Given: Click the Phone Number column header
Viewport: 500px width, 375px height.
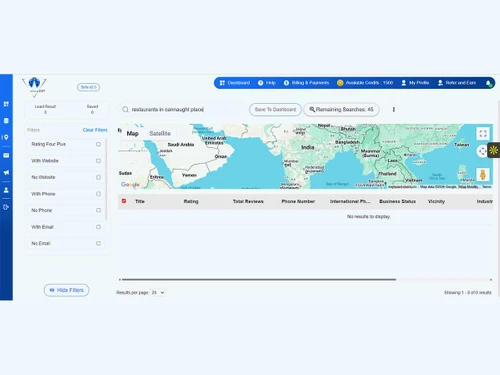Looking at the screenshot, I should coord(298,201).
